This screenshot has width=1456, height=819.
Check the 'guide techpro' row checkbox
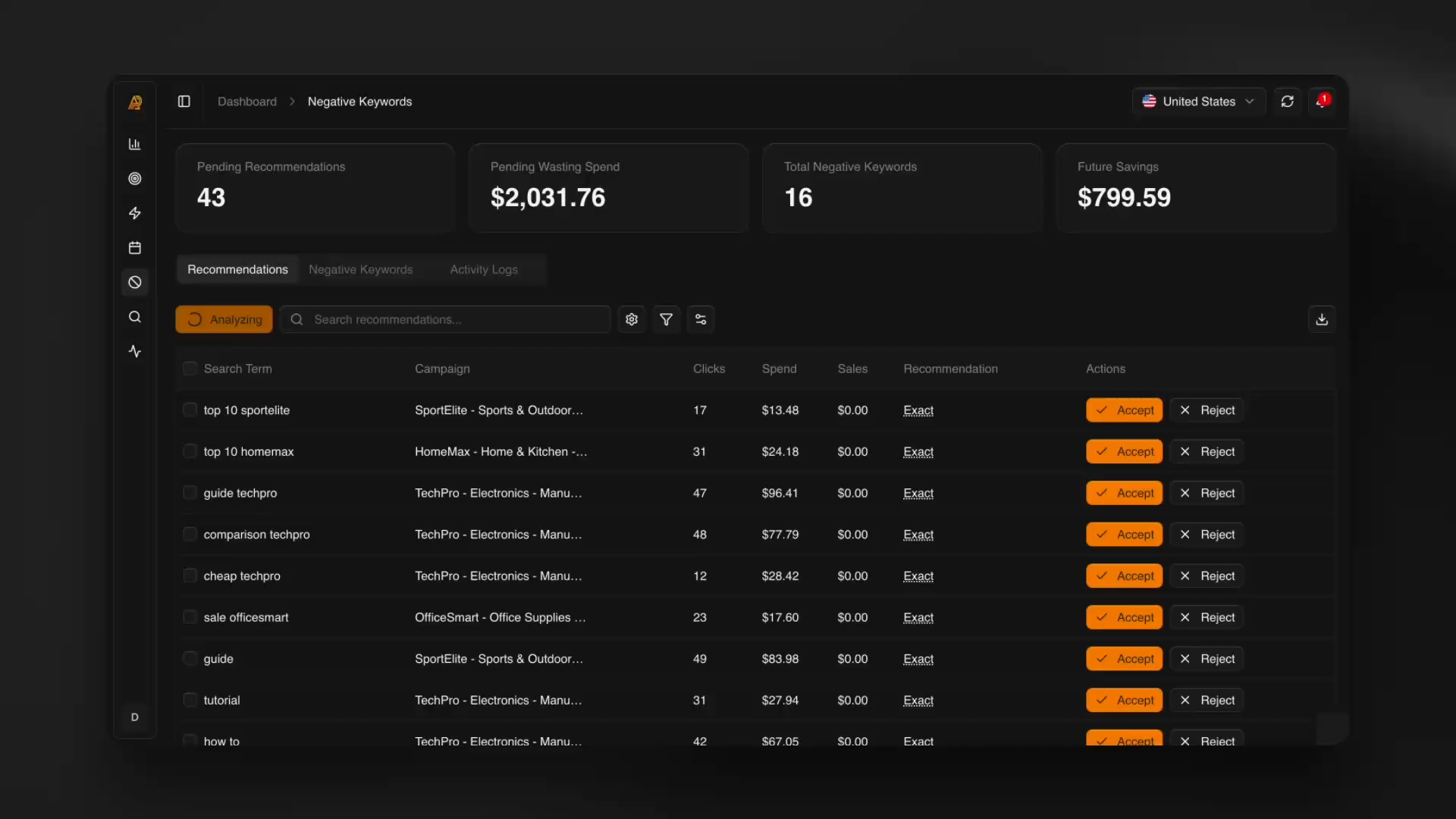tap(190, 493)
